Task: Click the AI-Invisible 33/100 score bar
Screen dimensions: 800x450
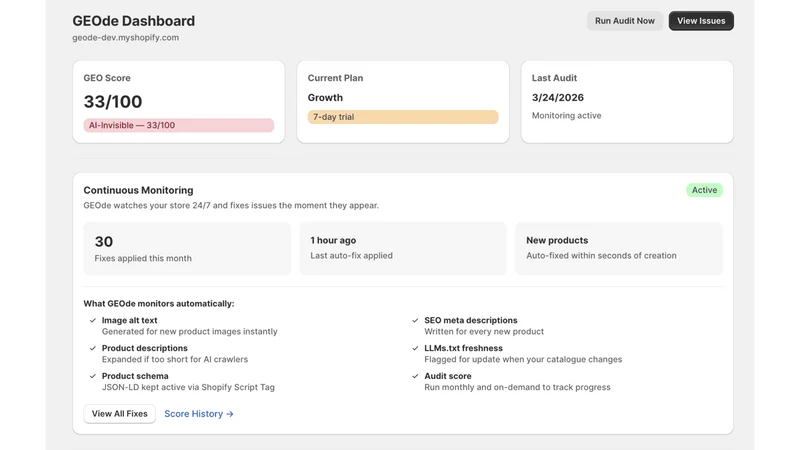Action: pos(179,125)
